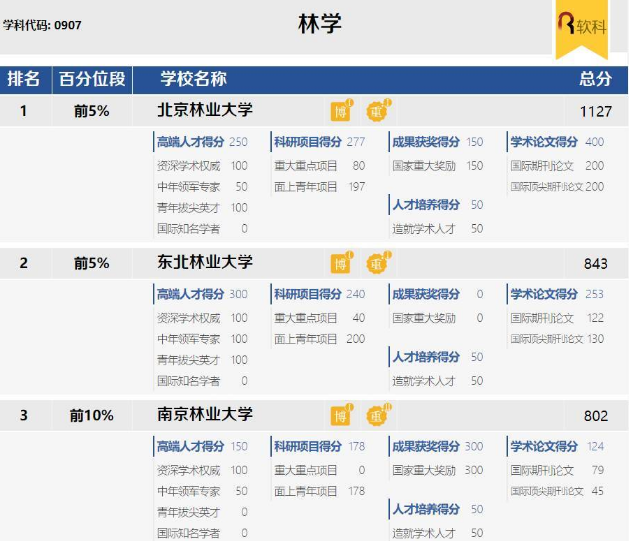Image resolution: width=629 pixels, height=541 pixels.
Task: Select the text 学科代码: 0907
Action: click(42, 25)
